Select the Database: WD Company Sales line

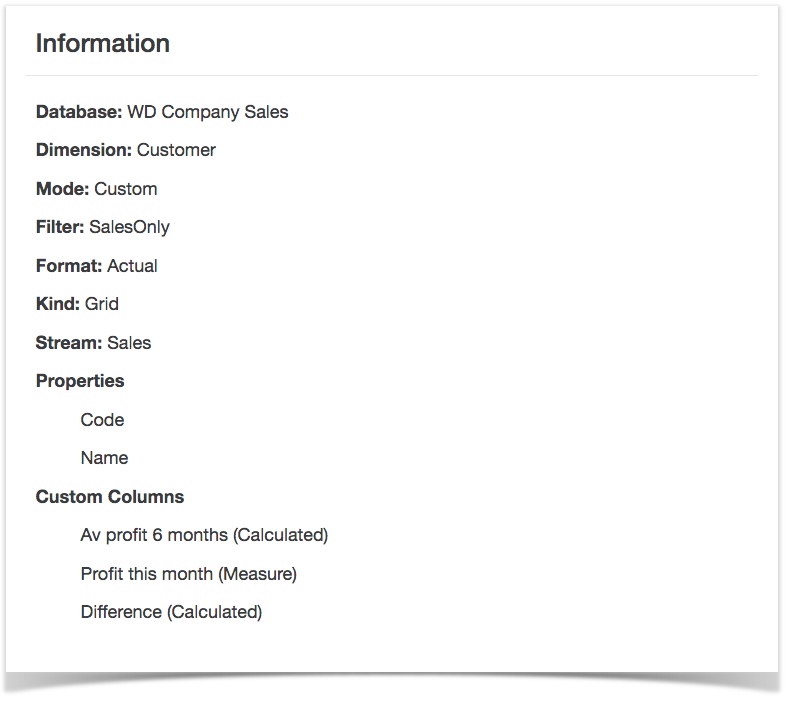(162, 112)
